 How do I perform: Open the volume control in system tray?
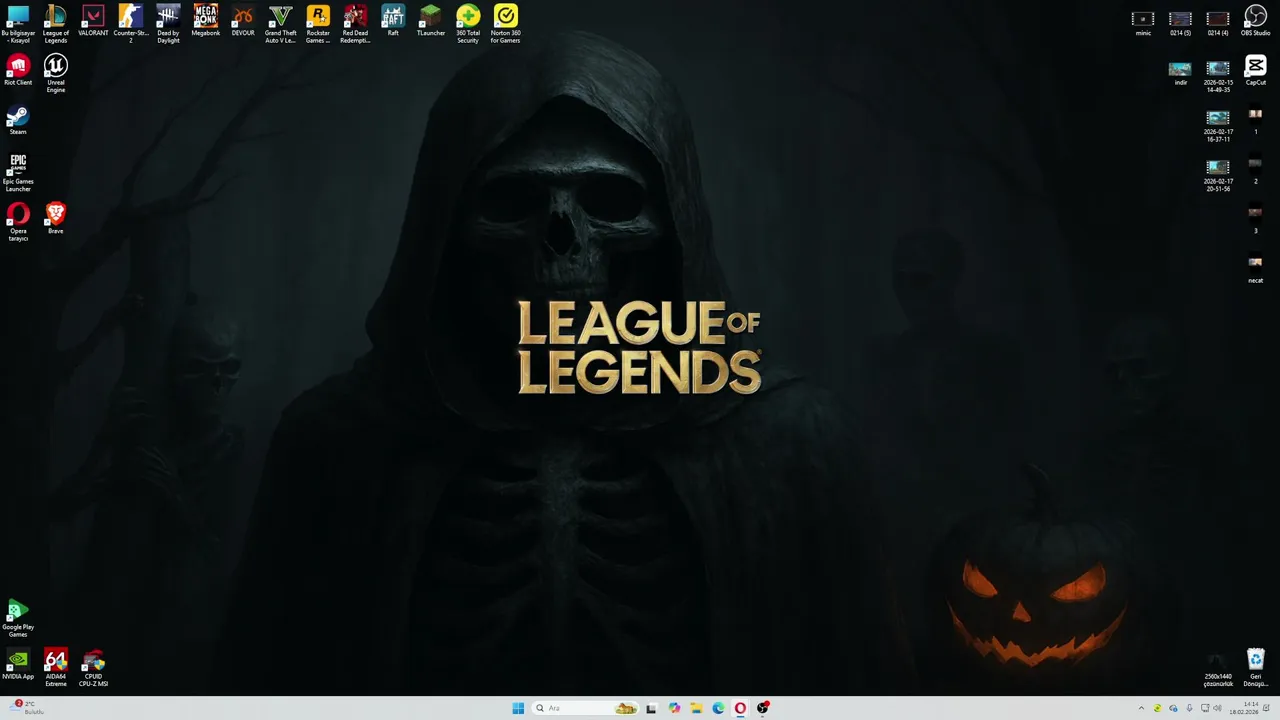(1217, 708)
